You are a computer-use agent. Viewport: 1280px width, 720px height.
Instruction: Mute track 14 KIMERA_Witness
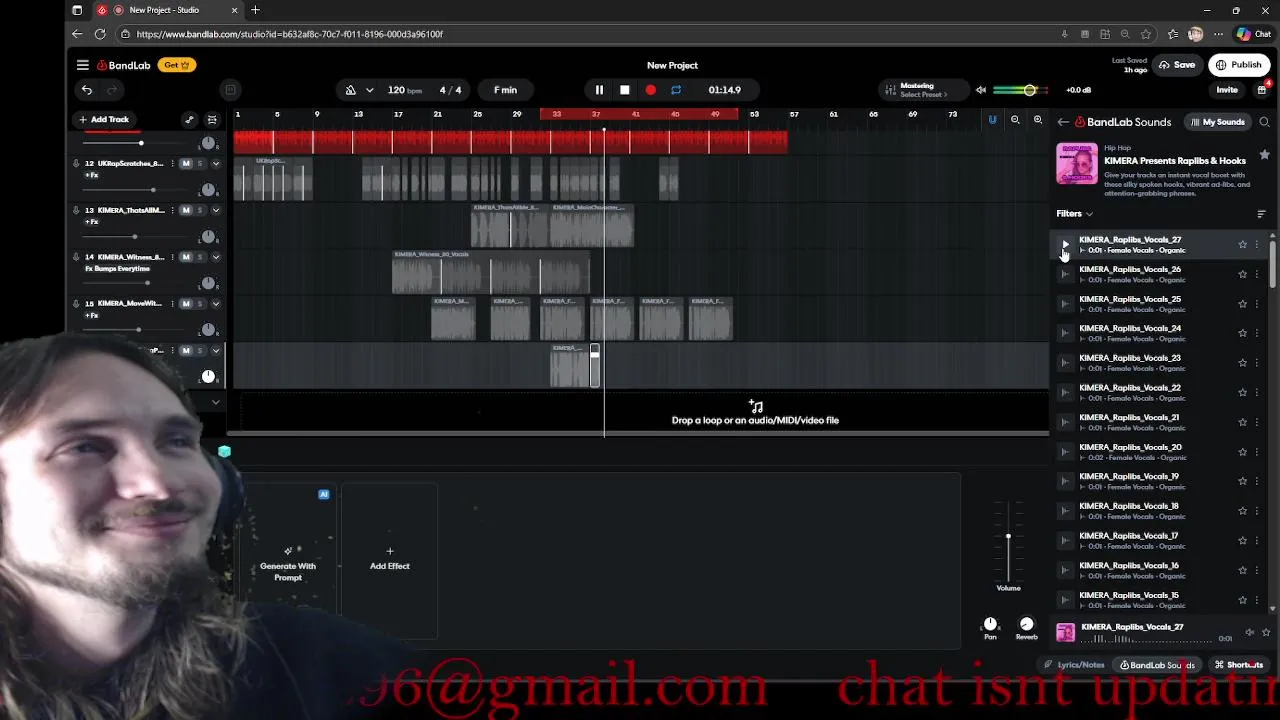coord(186,257)
